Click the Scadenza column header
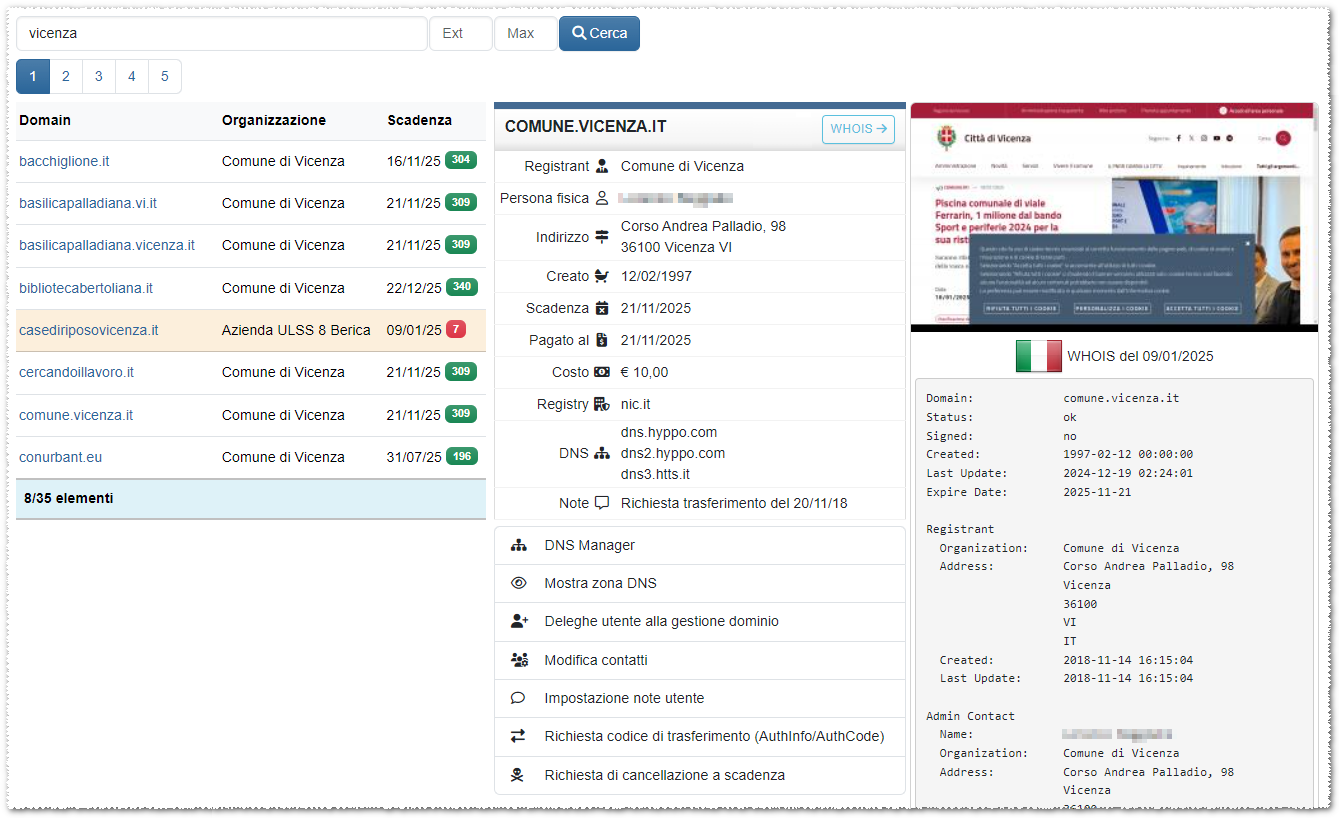 420,120
